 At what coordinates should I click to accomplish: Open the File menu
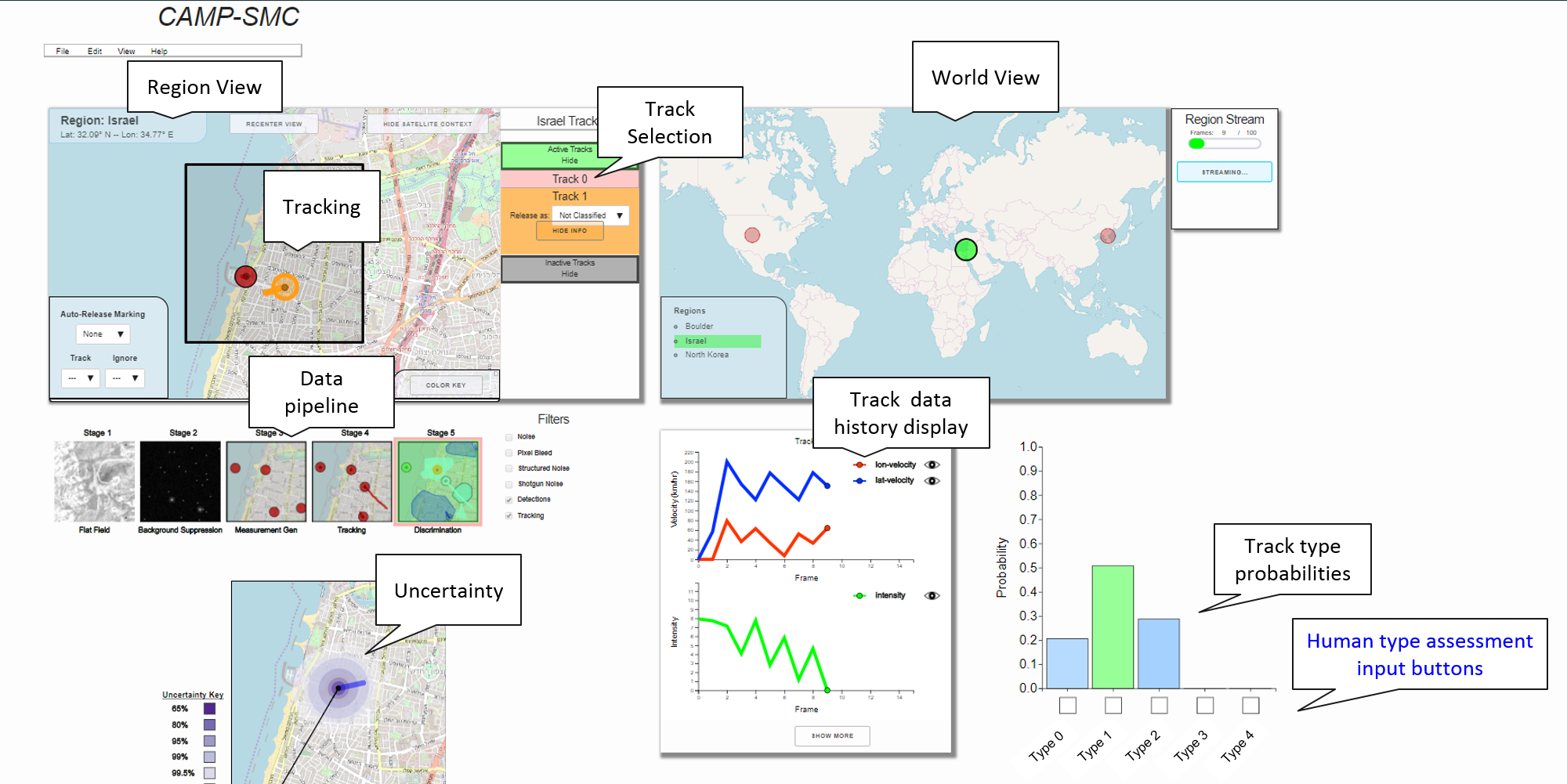[x=63, y=51]
